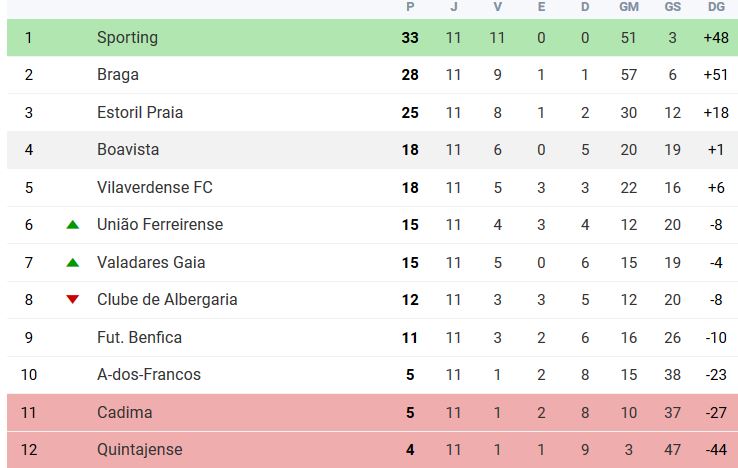
Task: Open Clube de Albergaria team page
Action: [x=167, y=299]
